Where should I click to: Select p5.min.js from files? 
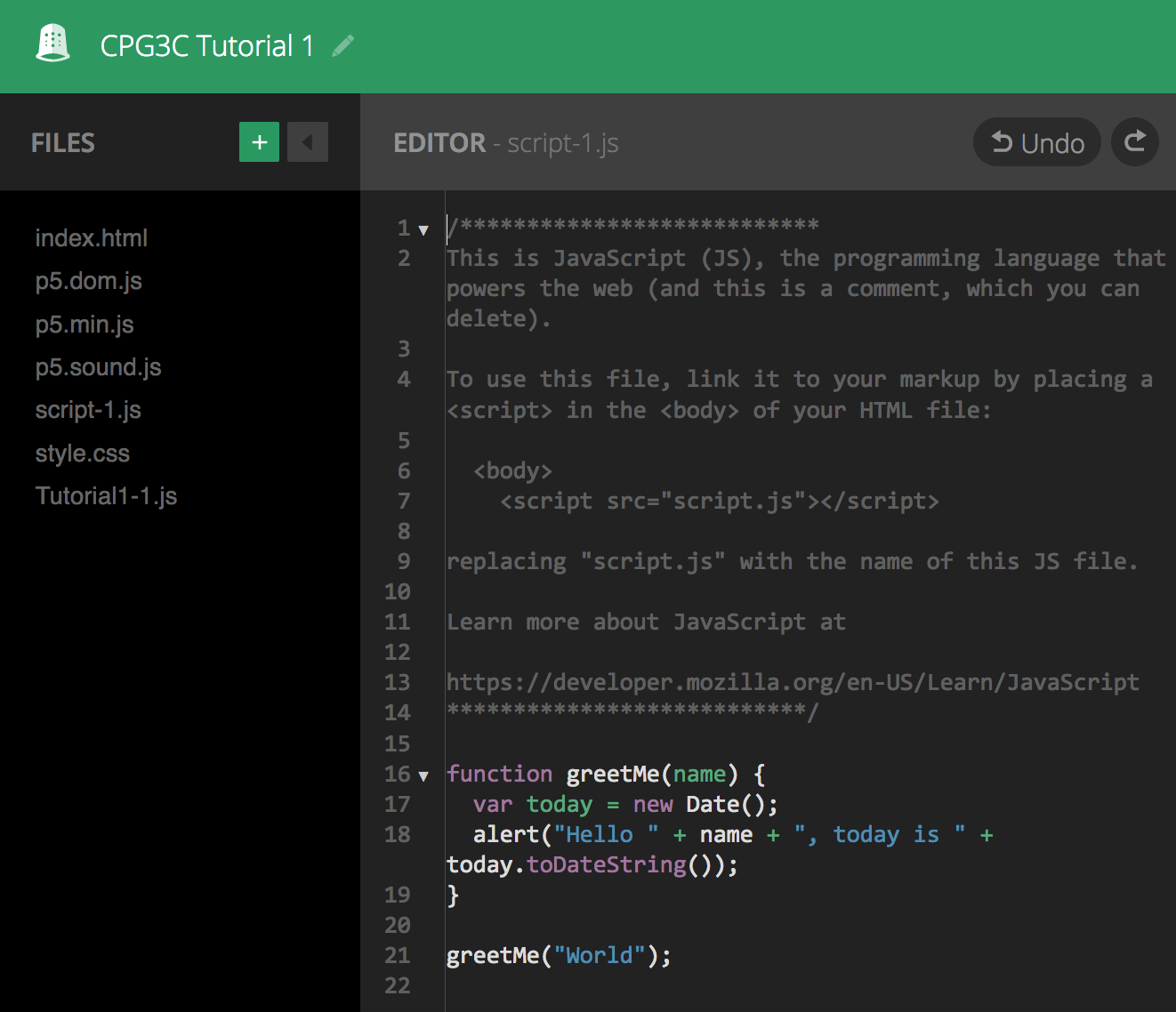(85, 325)
